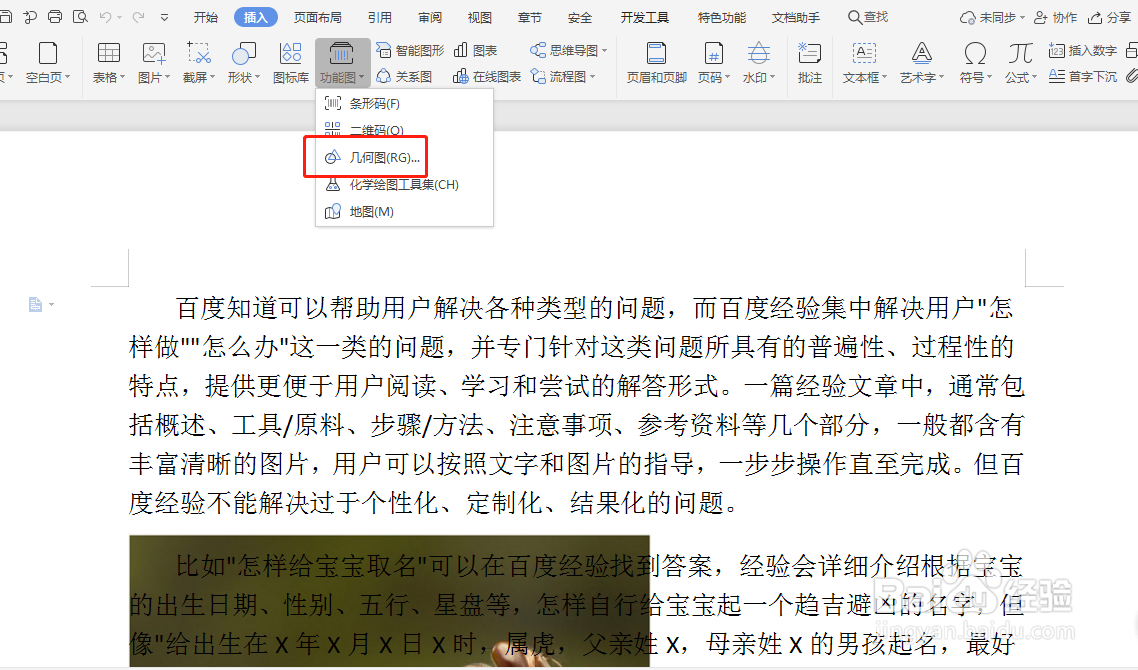Select 地图(M) from the menu
1138x670 pixels.
point(404,212)
